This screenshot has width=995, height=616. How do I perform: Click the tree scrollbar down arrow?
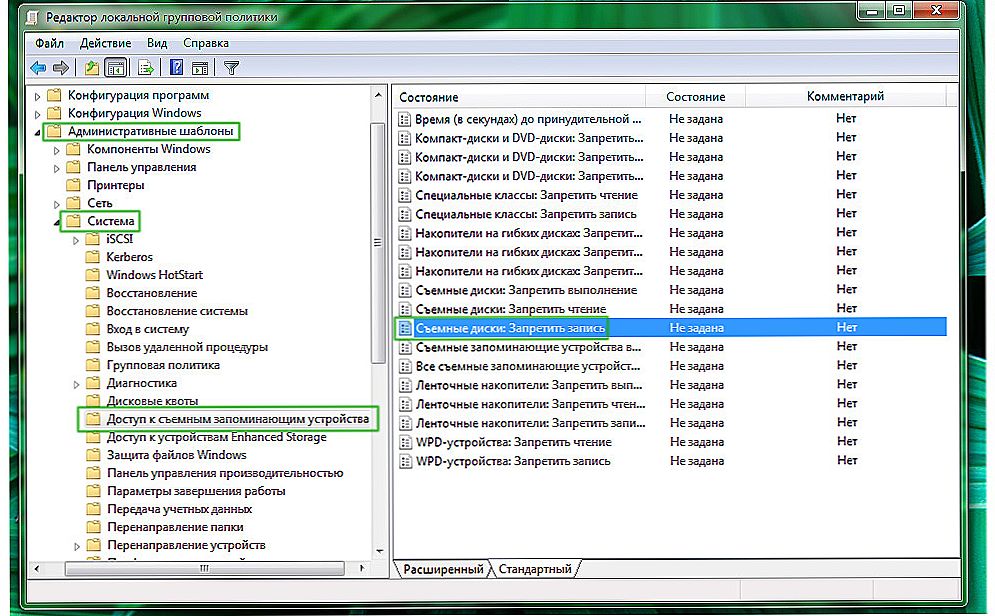[378, 551]
